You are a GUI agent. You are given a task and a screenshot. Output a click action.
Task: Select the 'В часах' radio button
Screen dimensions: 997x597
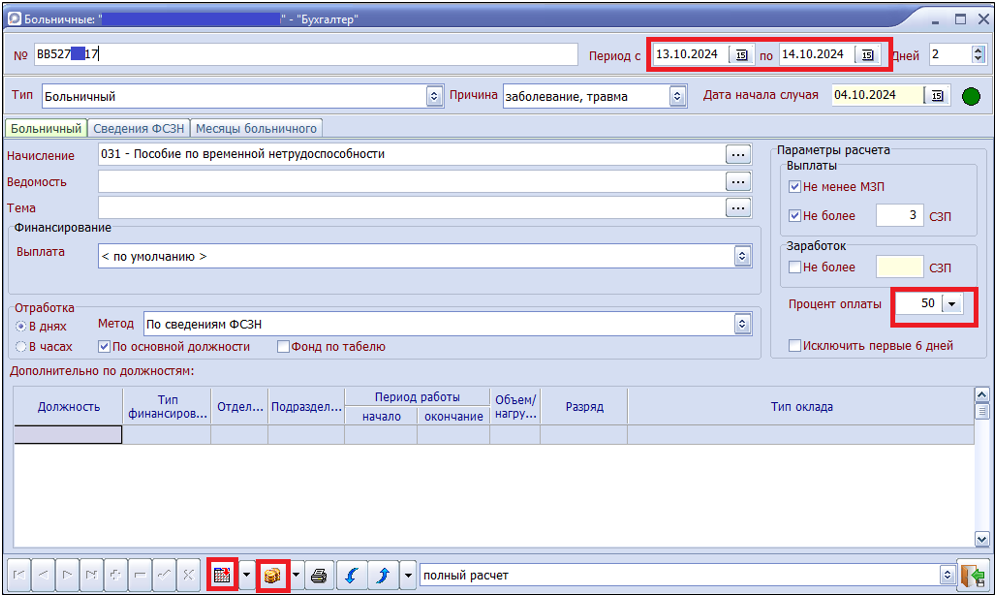pyautogui.click(x=21, y=347)
